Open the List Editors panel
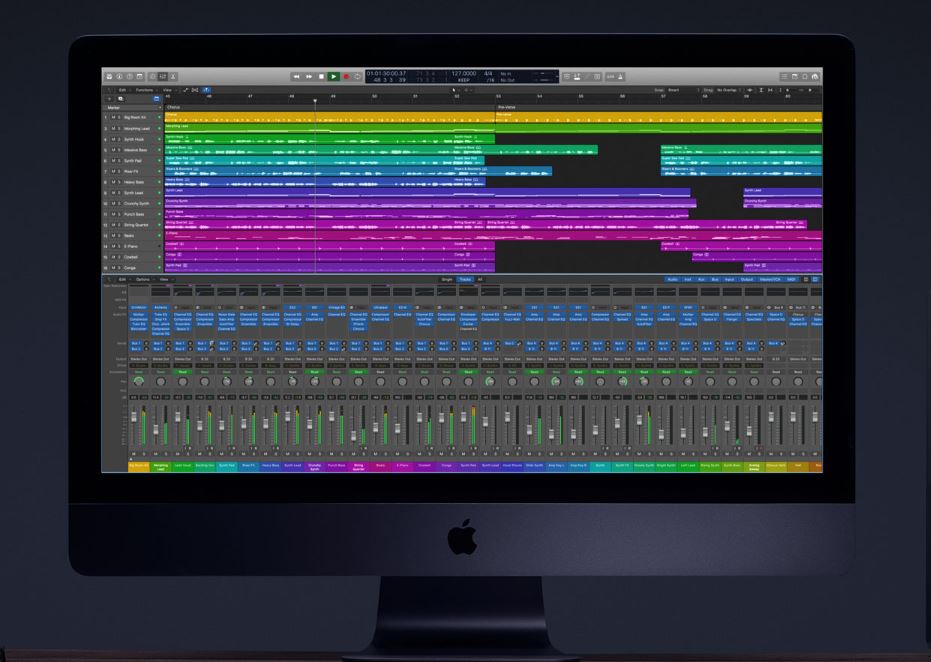This screenshot has height=662, width=931. [784, 77]
